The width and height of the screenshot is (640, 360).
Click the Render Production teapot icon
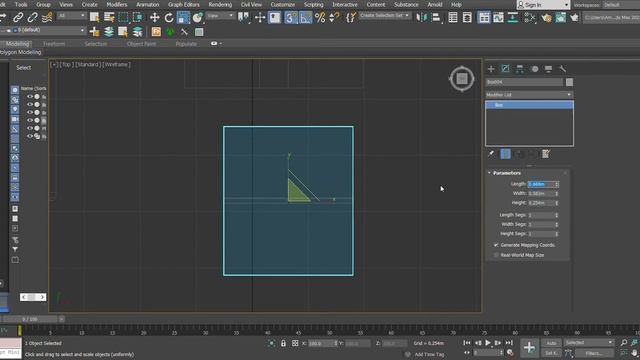[575, 18]
